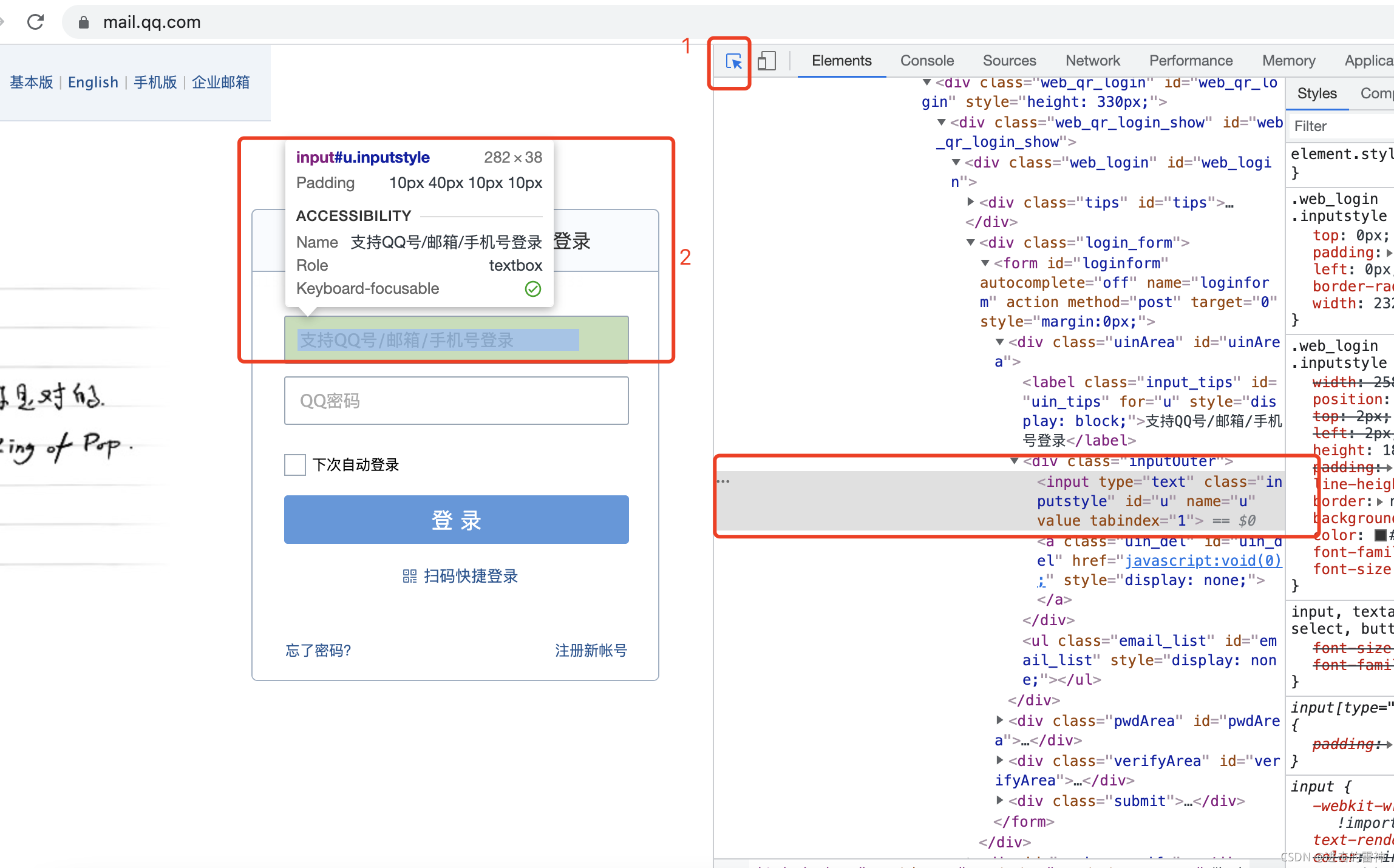
Task: Click the 扫码快捷登录 link
Action: [471, 576]
